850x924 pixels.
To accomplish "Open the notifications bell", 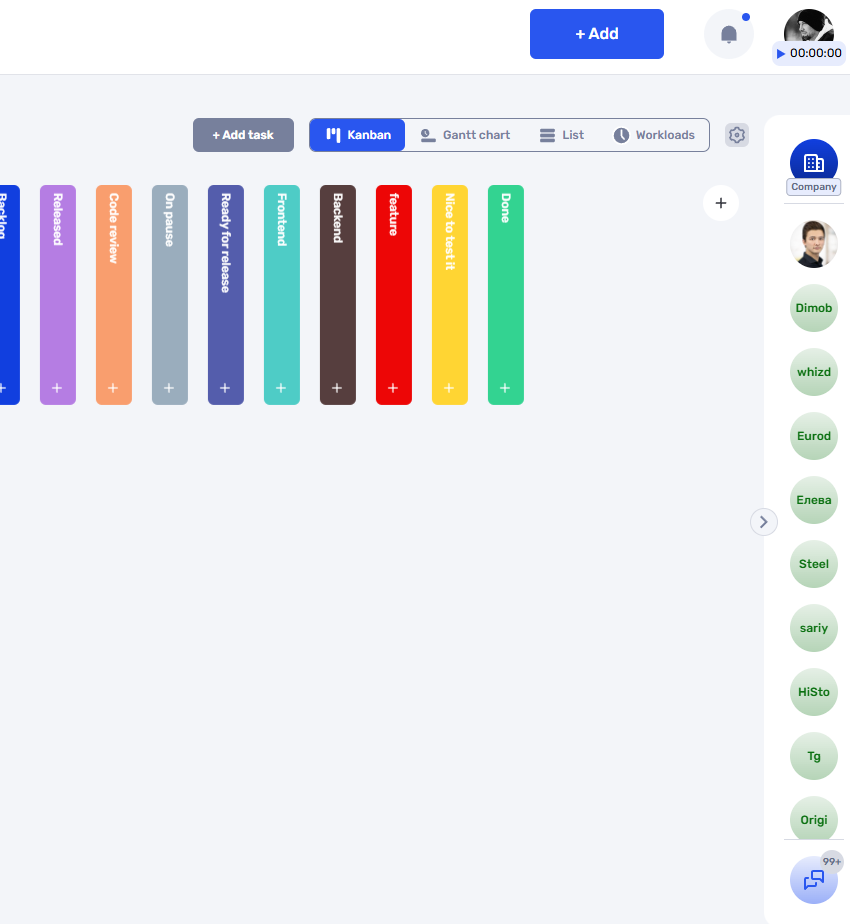I will (729, 34).
